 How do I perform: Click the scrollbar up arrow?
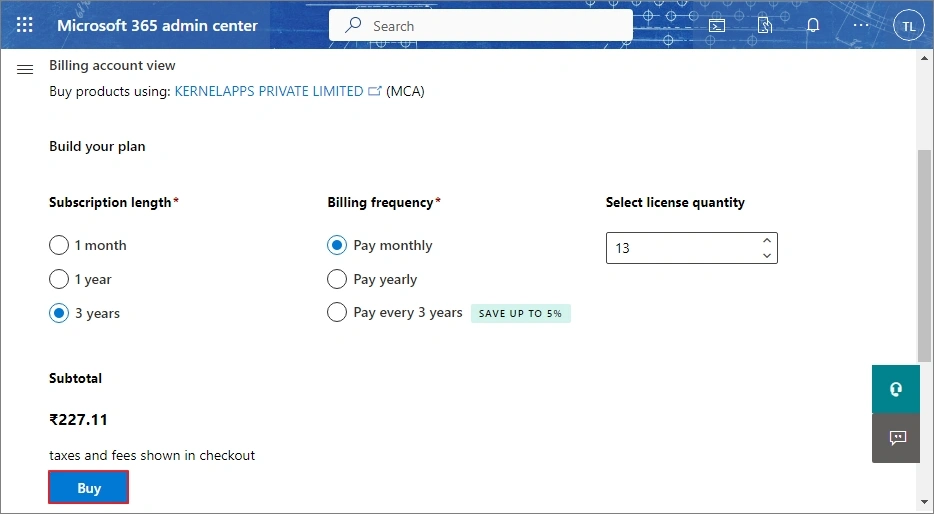pos(924,58)
